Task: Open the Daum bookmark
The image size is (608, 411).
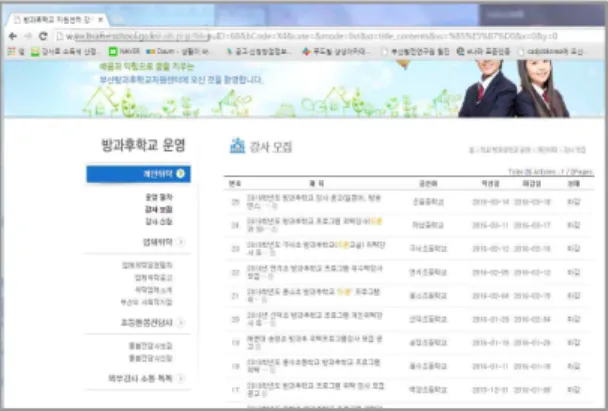Action: (x=178, y=51)
